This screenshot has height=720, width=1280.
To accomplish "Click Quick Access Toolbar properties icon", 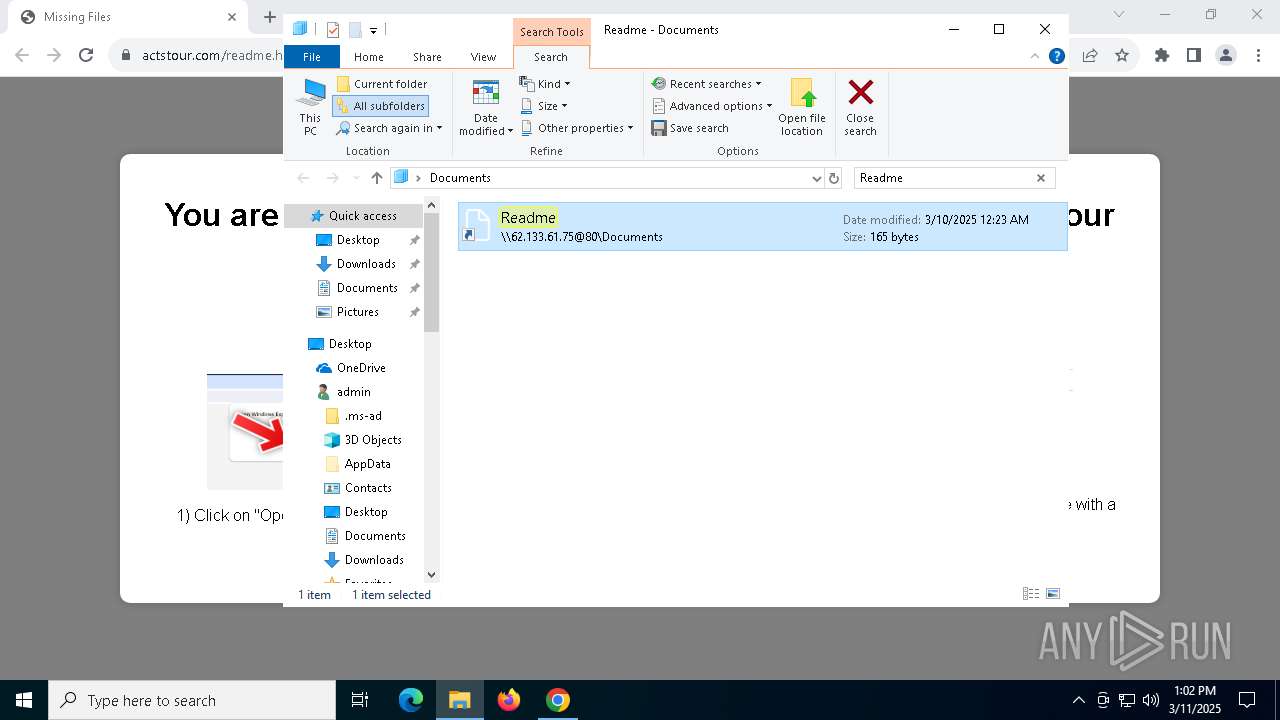I will (333, 30).
